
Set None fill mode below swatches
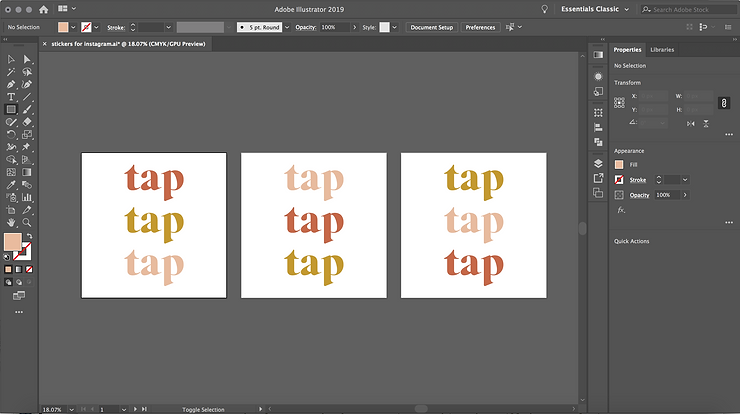point(29,270)
